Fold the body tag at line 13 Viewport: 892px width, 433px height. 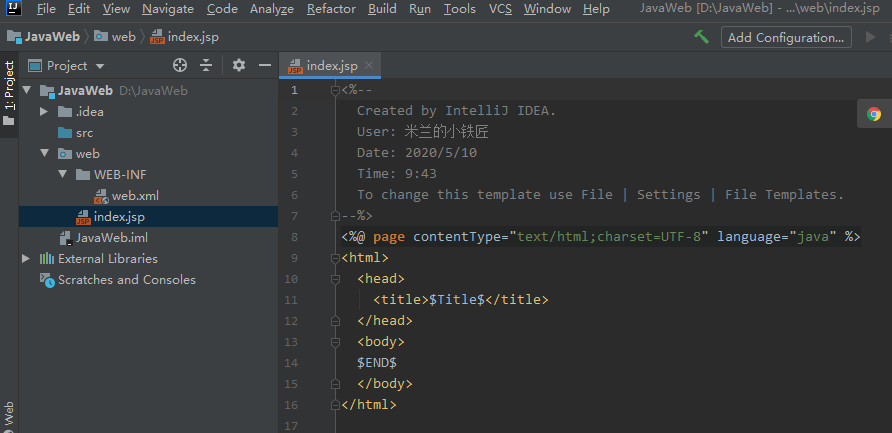(336, 342)
